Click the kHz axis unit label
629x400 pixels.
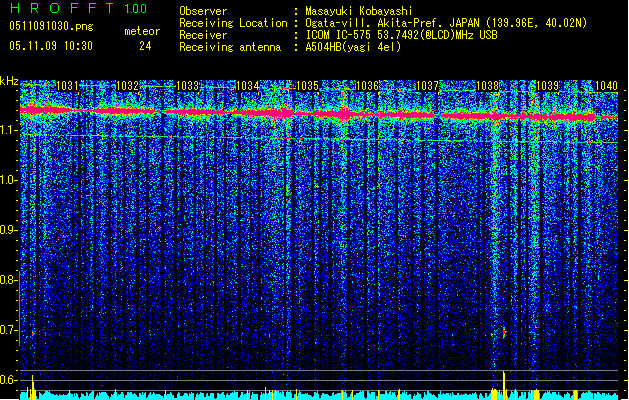(x=9, y=81)
